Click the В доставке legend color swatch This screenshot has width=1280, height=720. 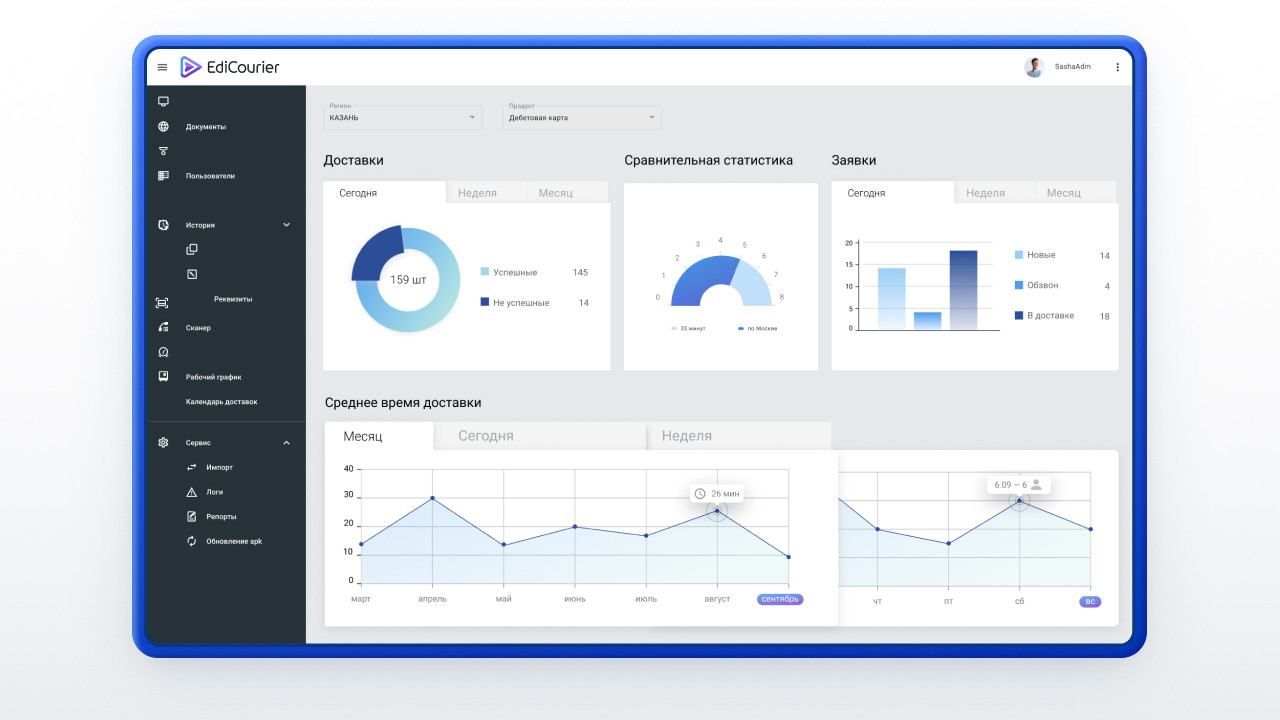tap(1019, 315)
